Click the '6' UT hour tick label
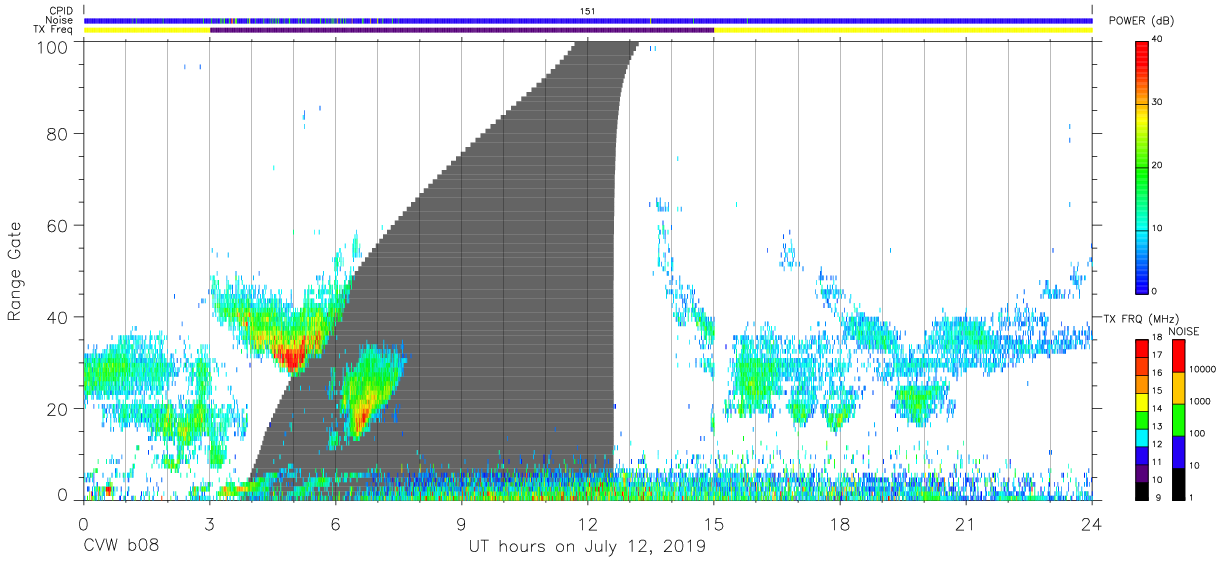The width and height of the screenshot is (1228, 567). point(335,523)
